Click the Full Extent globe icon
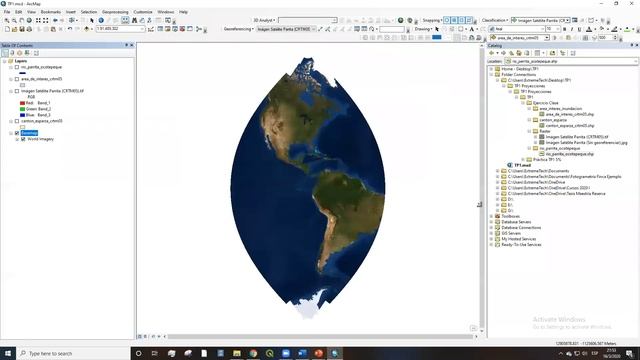 (x=29, y=20)
